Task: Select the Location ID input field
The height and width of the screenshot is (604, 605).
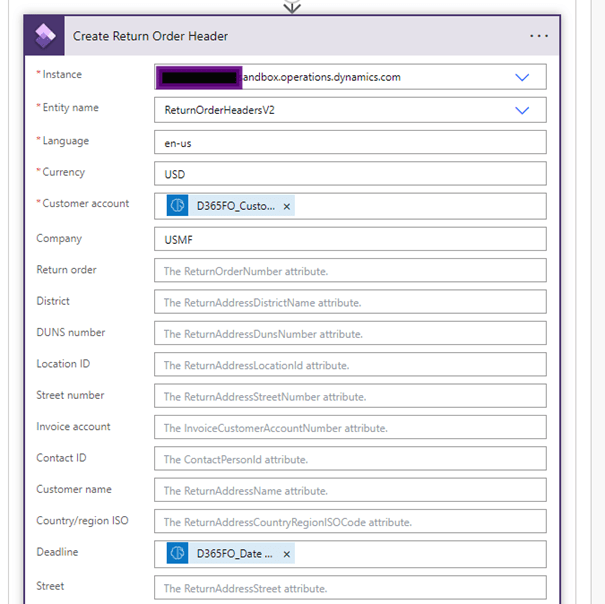Action: click(x=350, y=365)
